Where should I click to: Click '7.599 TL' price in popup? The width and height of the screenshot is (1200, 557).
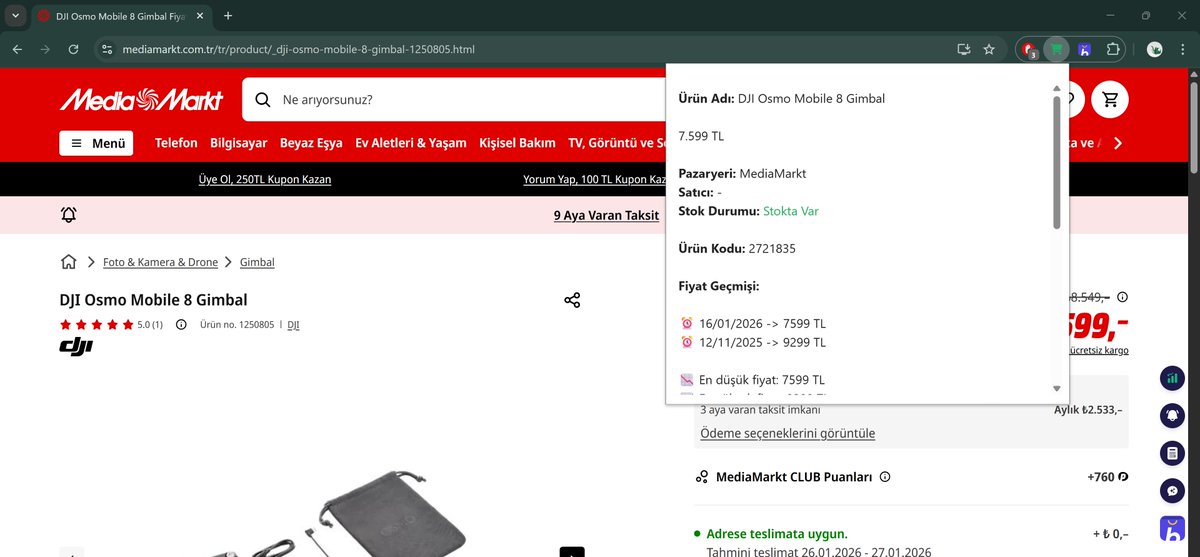tap(701, 136)
